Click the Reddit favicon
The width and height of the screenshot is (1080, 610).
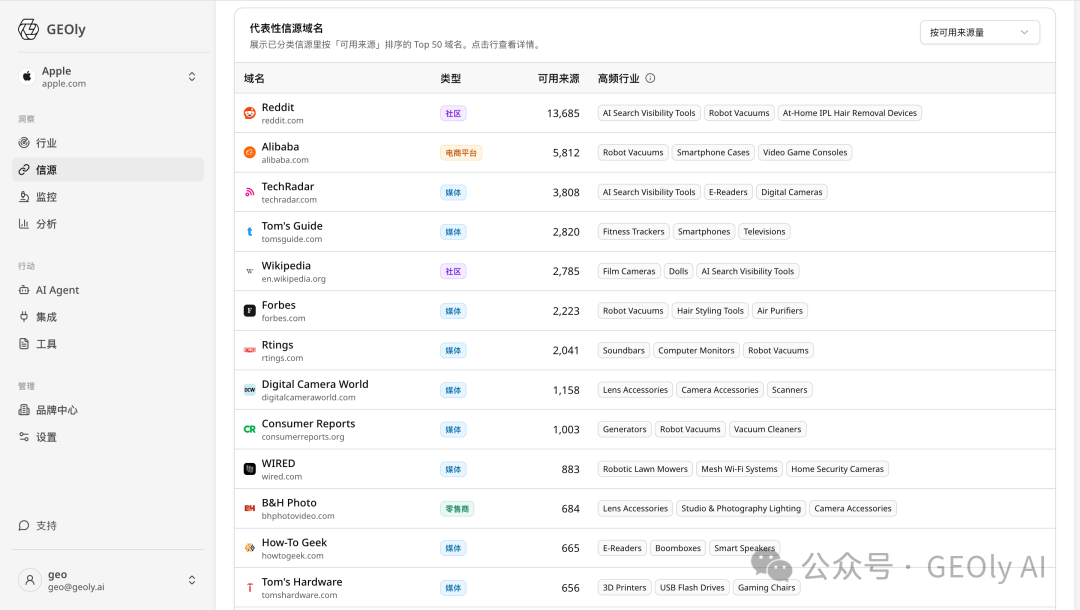point(249,113)
